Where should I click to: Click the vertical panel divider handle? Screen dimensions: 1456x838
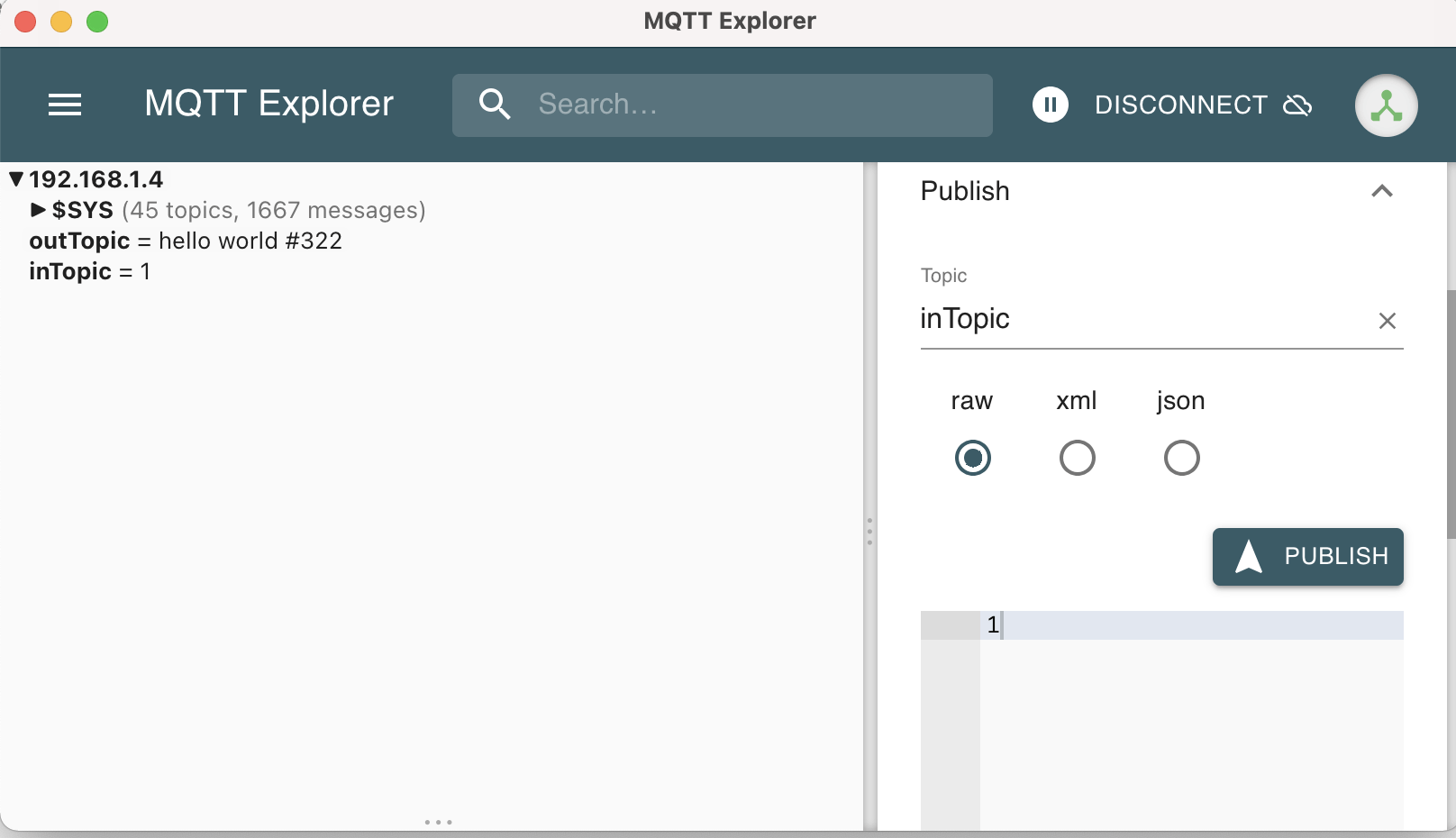pos(869,531)
